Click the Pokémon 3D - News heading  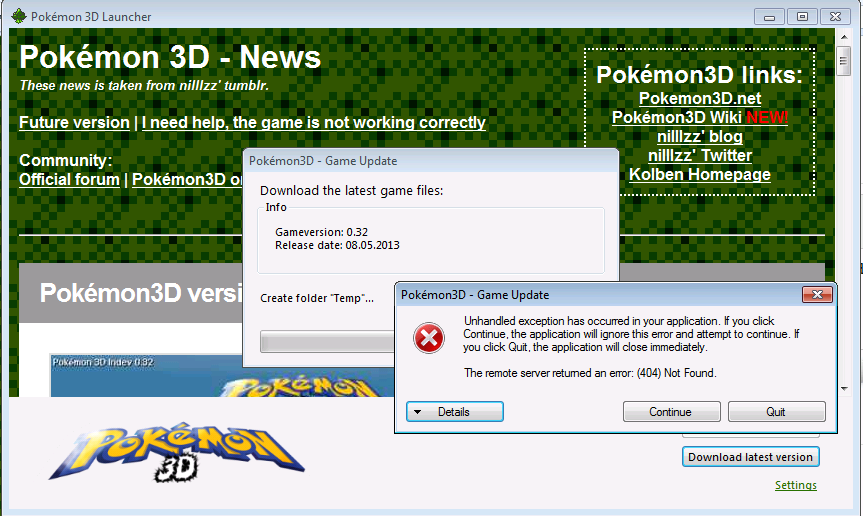(x=170, y=57)
